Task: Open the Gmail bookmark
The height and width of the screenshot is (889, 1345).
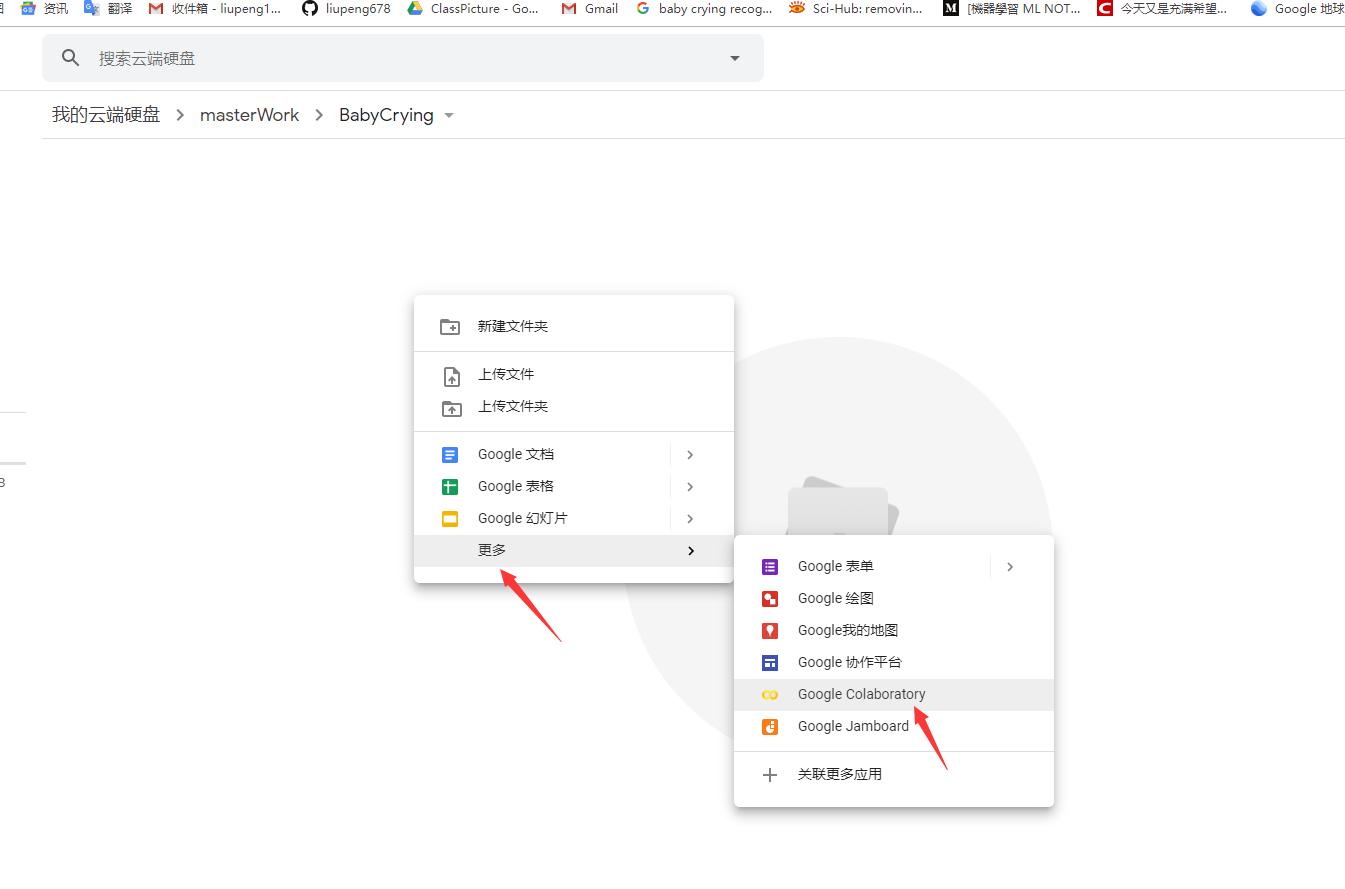Action: pyautogui.click(x=589, y=8)
